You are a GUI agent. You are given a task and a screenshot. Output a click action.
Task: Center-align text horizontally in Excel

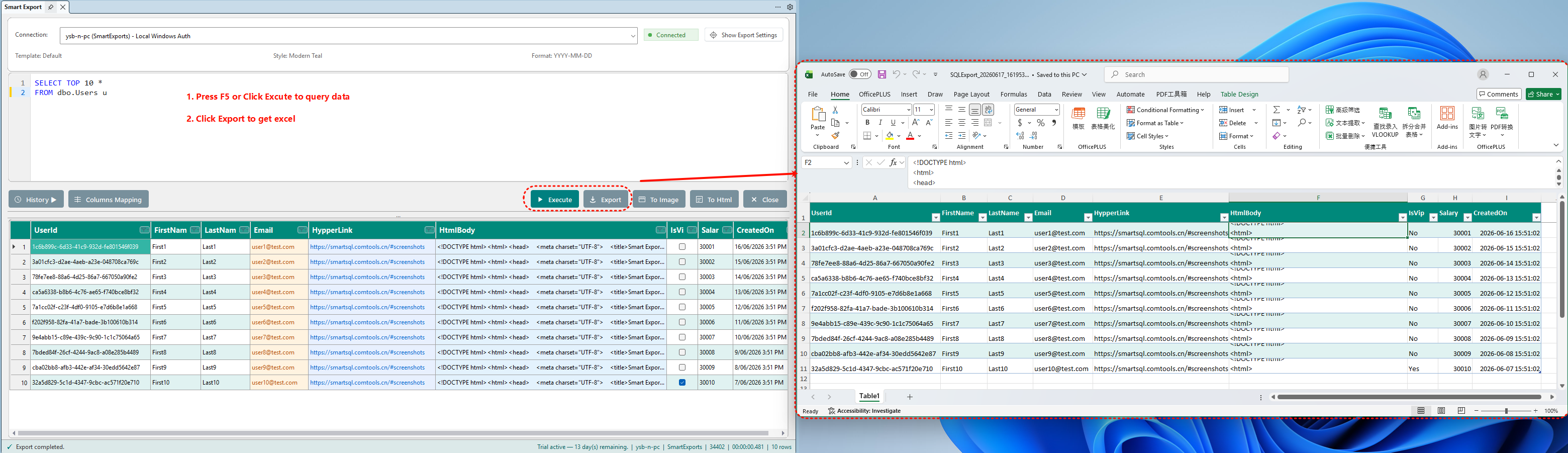coord(962,123)
